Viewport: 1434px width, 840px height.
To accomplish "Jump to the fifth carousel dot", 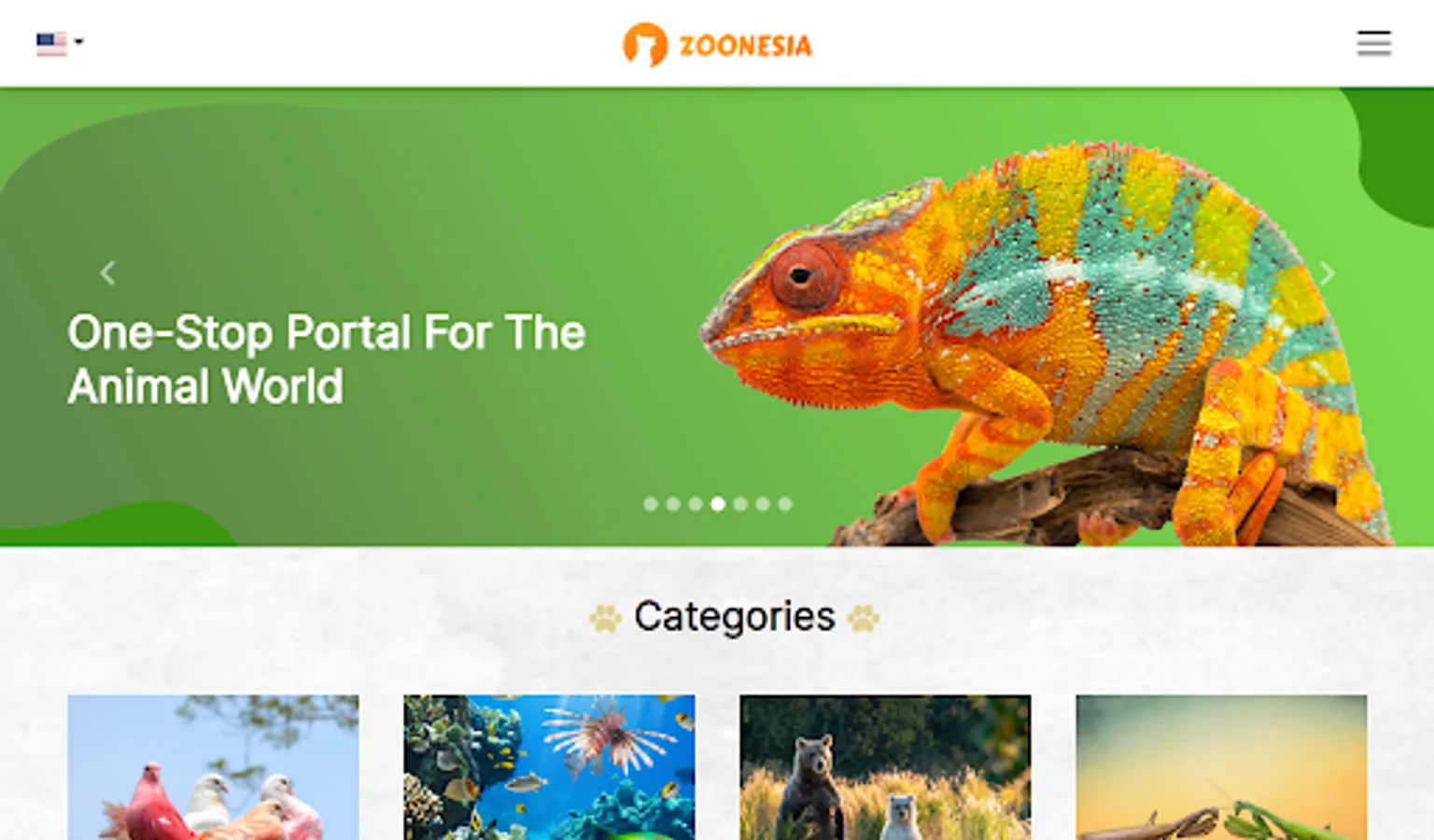I will coord(740,504).
